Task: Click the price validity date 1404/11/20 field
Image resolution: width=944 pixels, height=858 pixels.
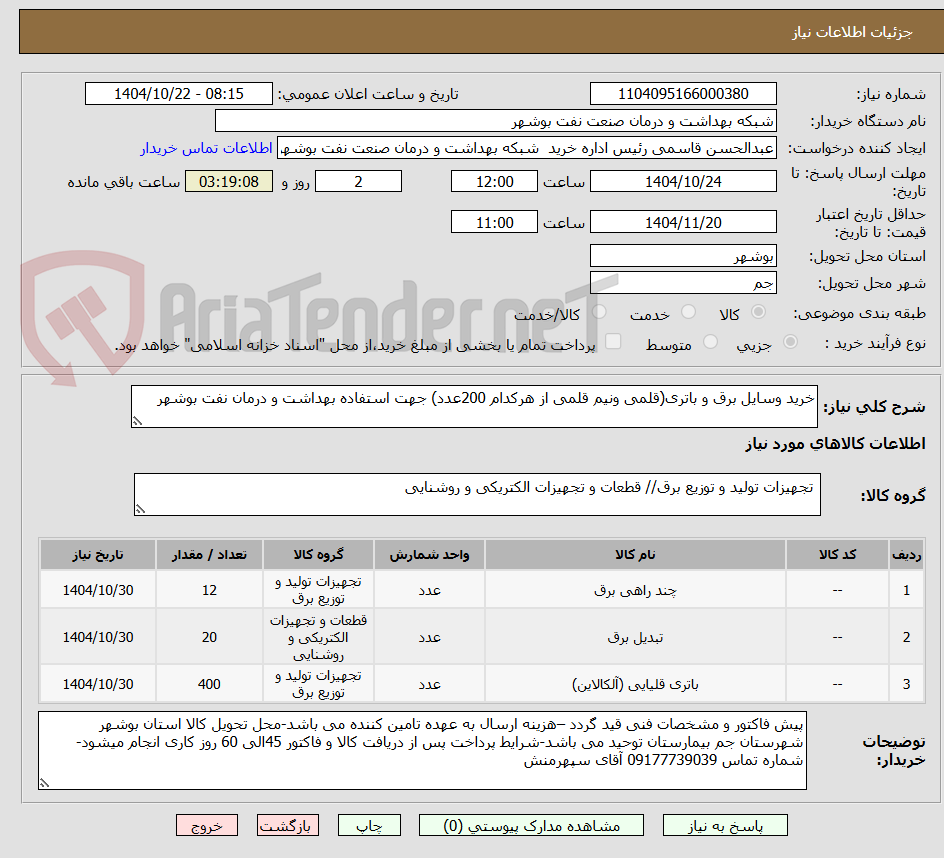Action: 683,222
